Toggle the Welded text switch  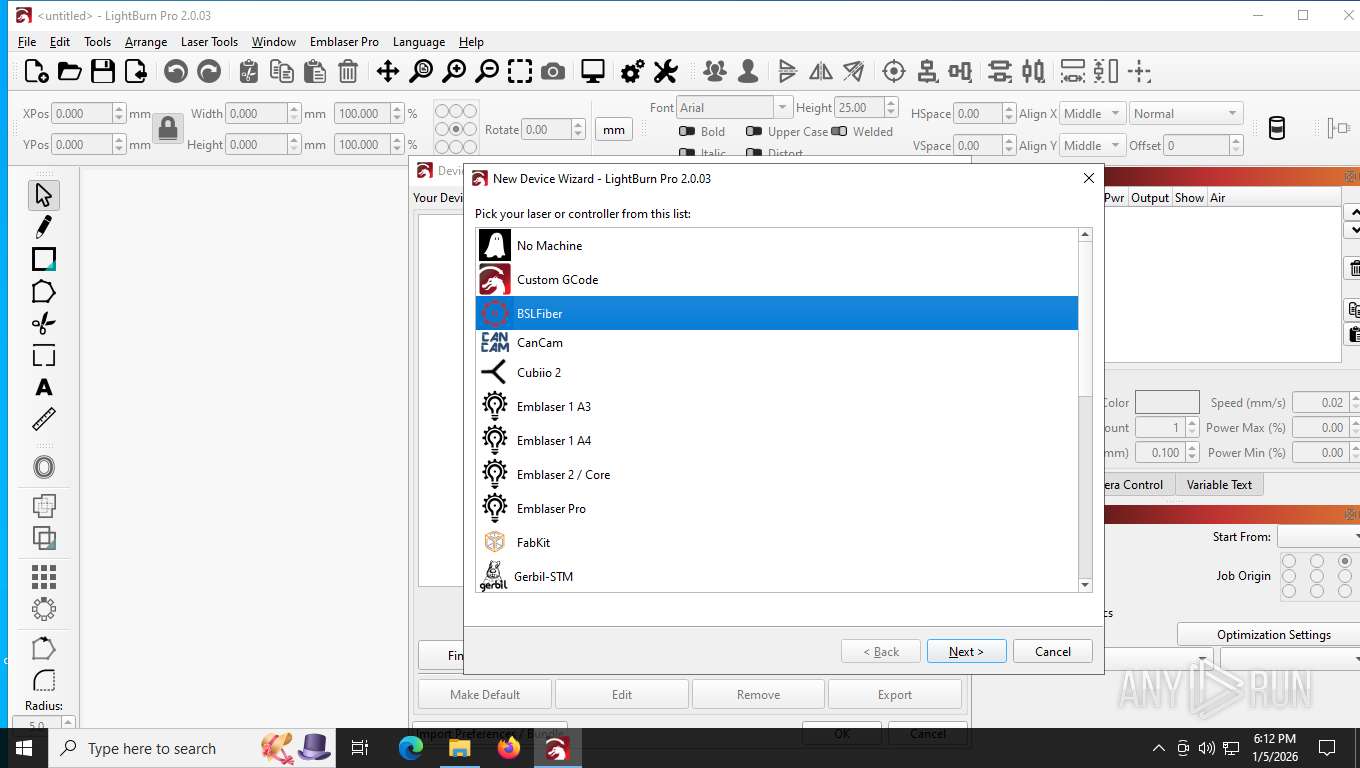click(839, 131)
